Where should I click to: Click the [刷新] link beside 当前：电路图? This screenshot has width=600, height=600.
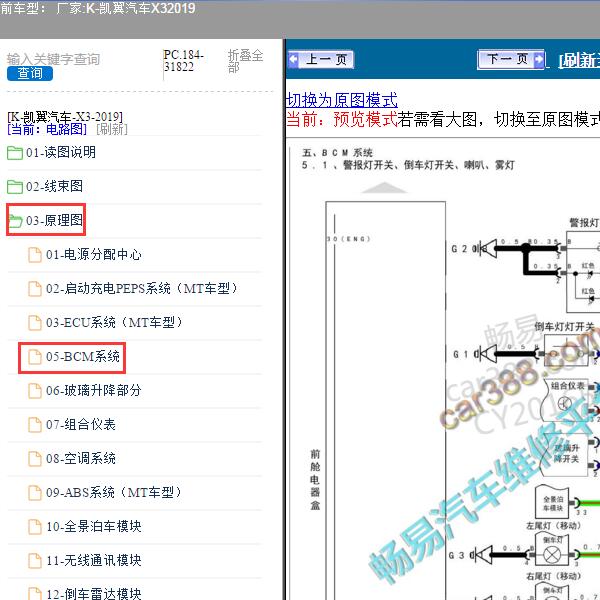point(111,129)
